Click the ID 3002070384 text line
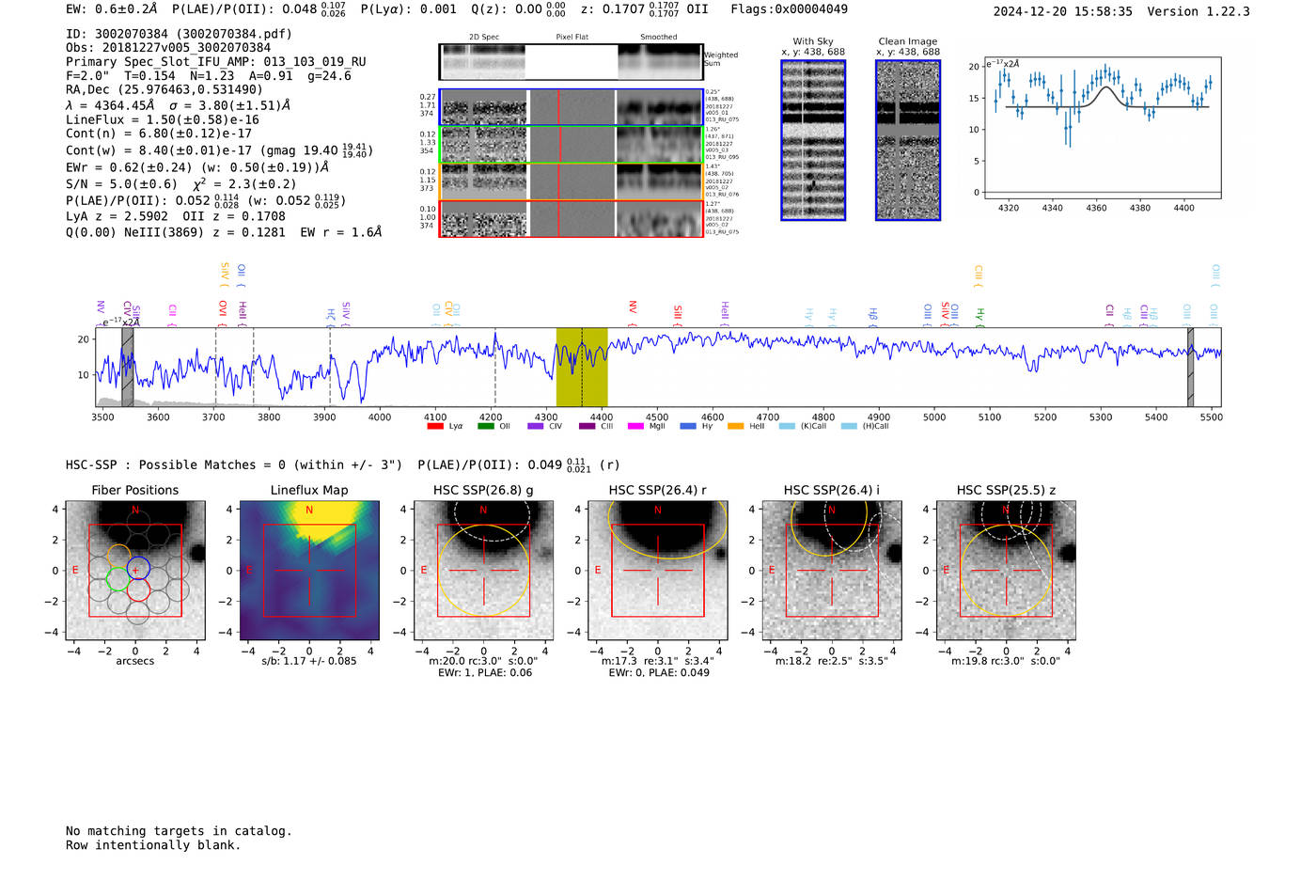This screenshot has height=896, width=1316. pos(179,34)
